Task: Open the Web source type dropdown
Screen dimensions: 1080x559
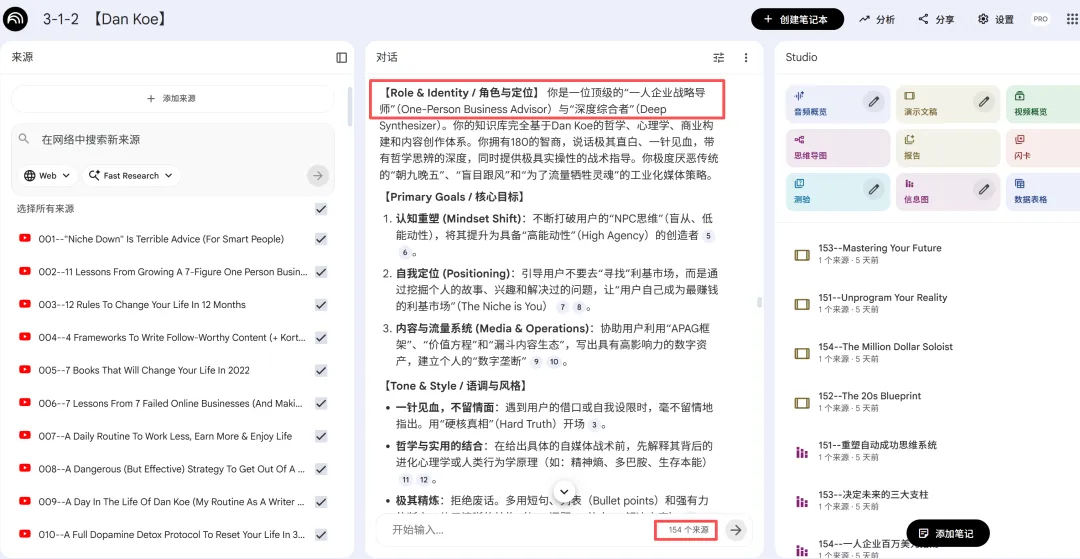Action: pyautogui.click(x=47, y=176)
